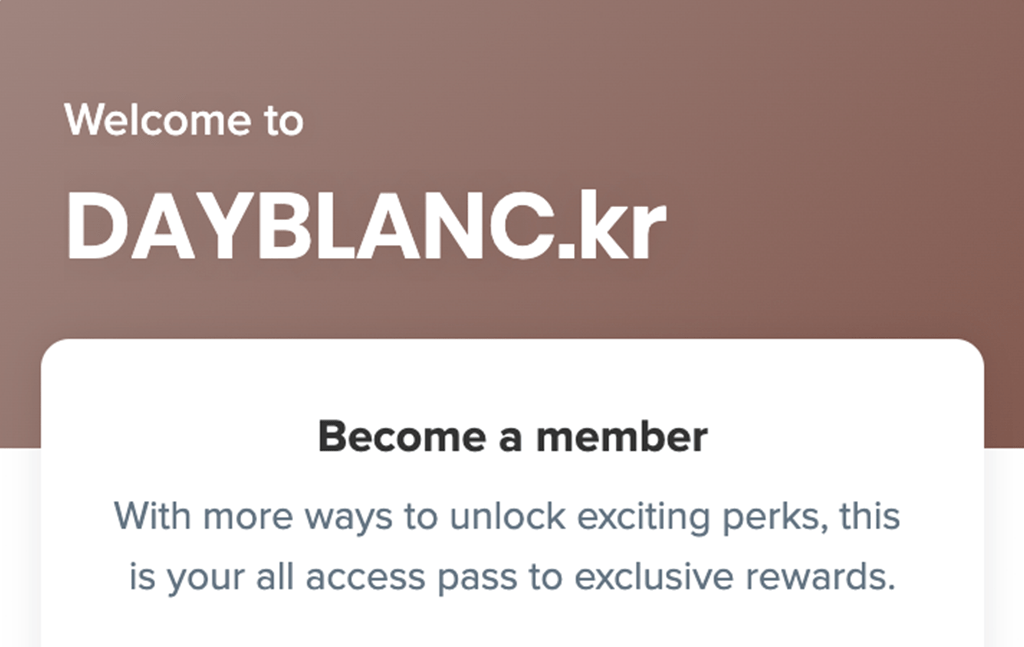Click the "Welcome to" greeting text

click(184, 121)
